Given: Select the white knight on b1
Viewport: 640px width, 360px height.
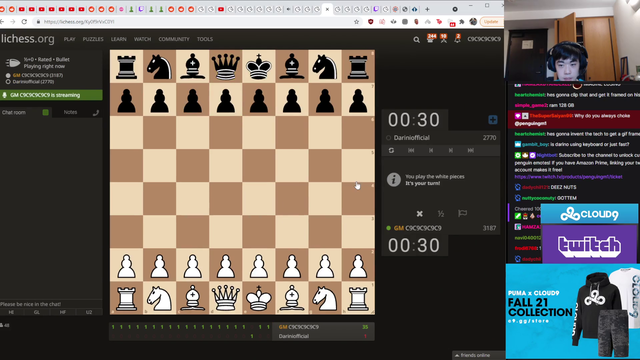Looking at the screenshot, I should point(160,298).
